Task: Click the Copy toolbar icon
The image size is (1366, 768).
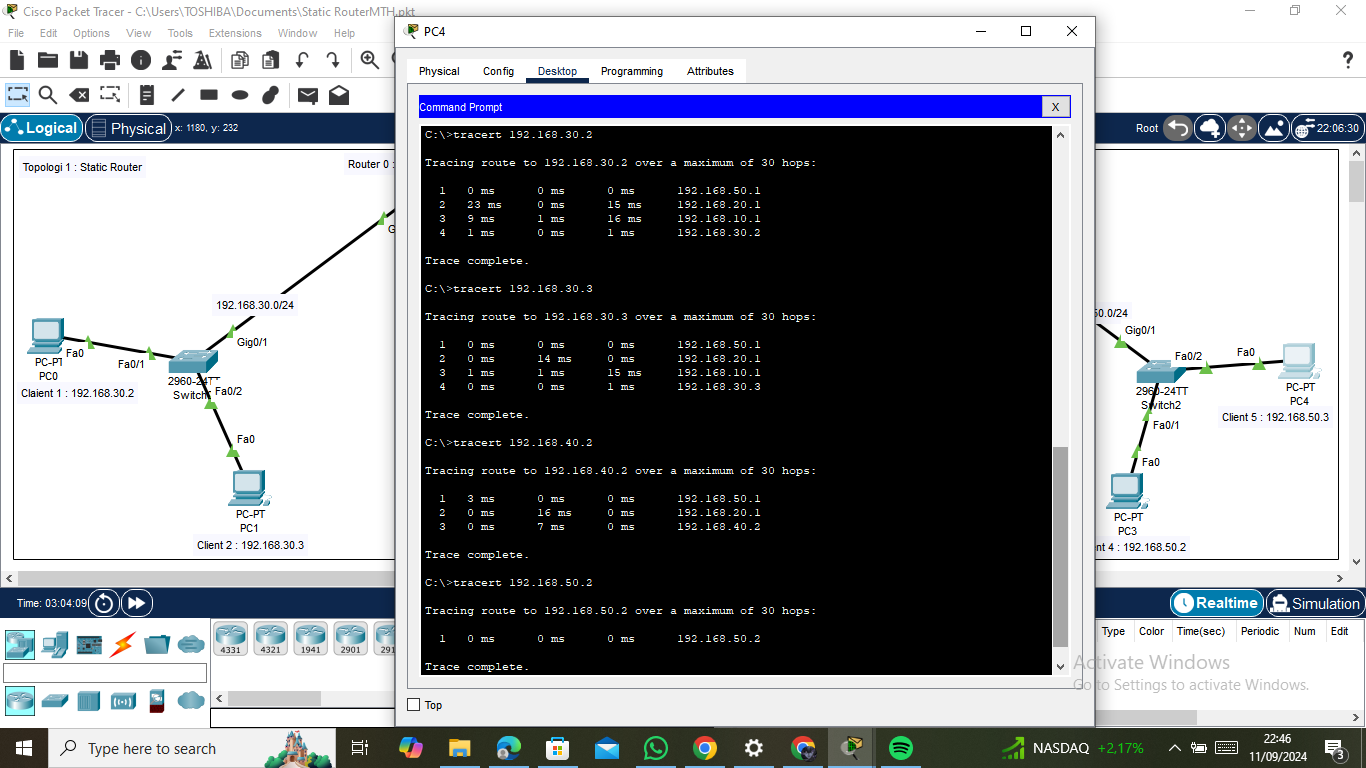Action: (240, 60)
